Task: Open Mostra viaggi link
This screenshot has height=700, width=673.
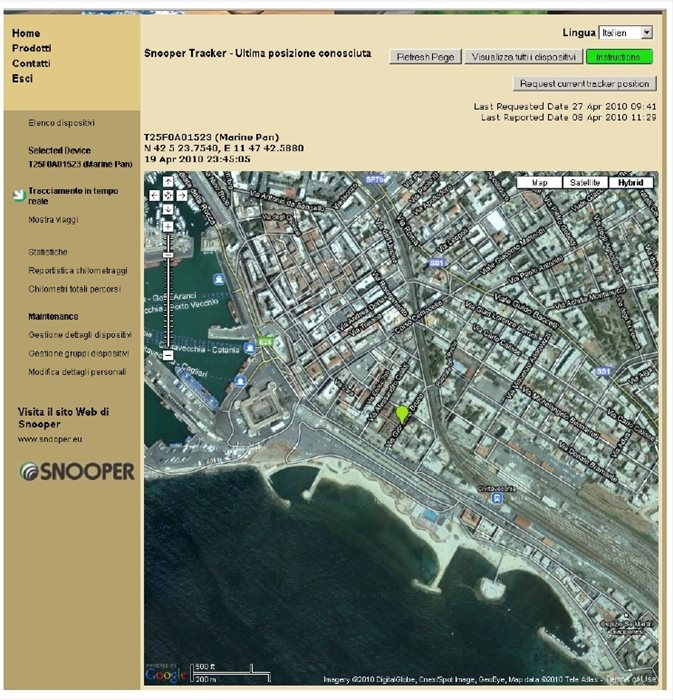Action: pos(53,220)
